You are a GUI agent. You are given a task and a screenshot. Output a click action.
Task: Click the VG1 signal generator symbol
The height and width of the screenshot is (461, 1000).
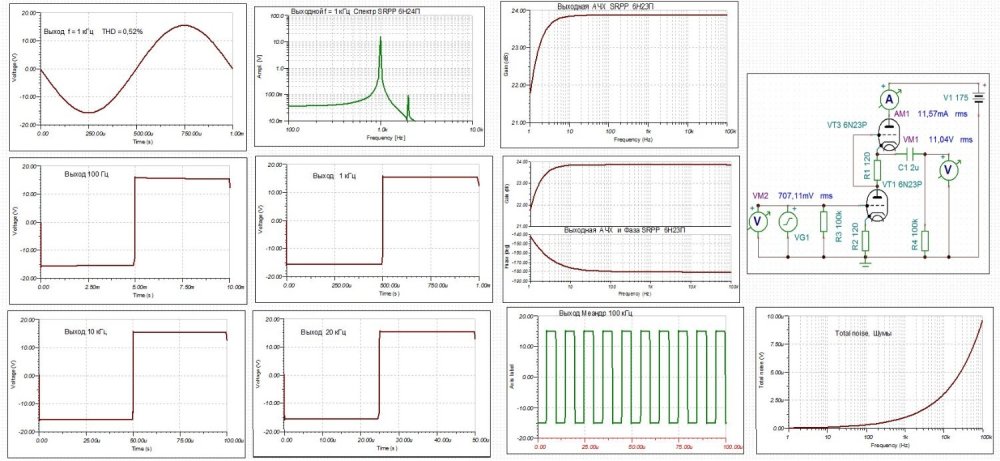(x=788, y=220)
